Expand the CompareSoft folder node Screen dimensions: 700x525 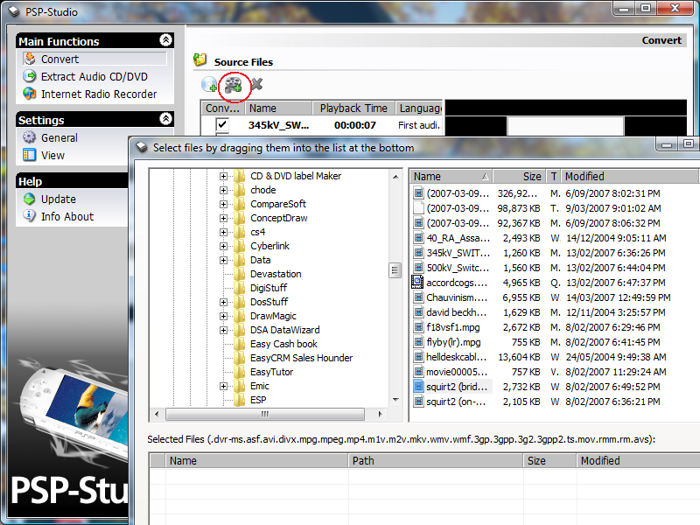(223, 204)
